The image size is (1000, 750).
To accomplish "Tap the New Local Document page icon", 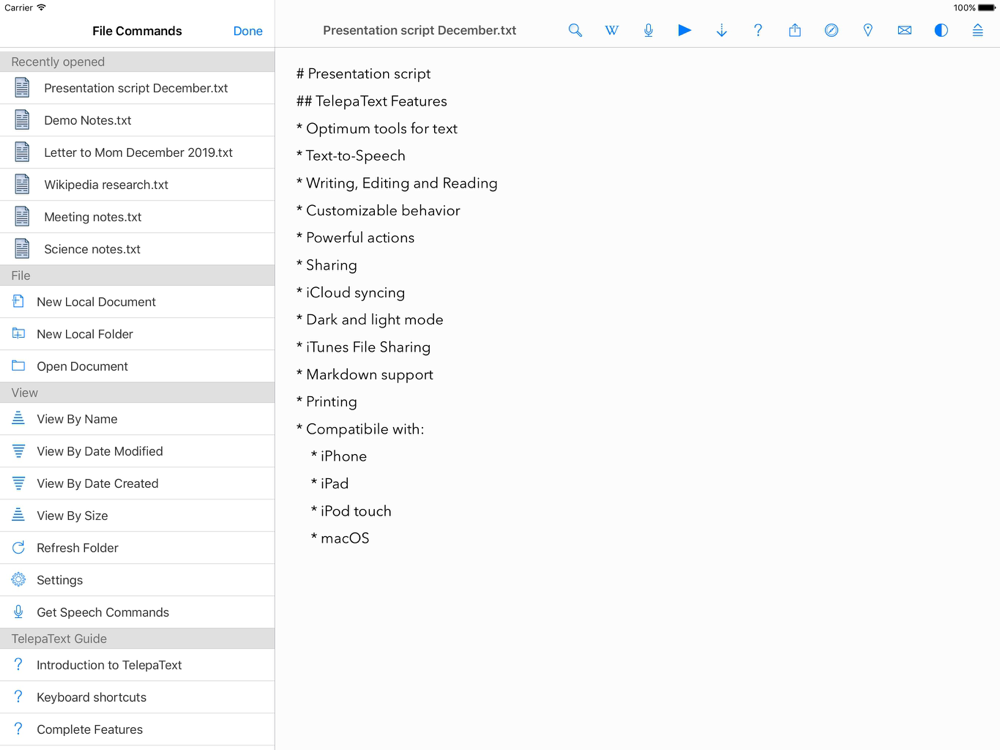I will [18, 301].
